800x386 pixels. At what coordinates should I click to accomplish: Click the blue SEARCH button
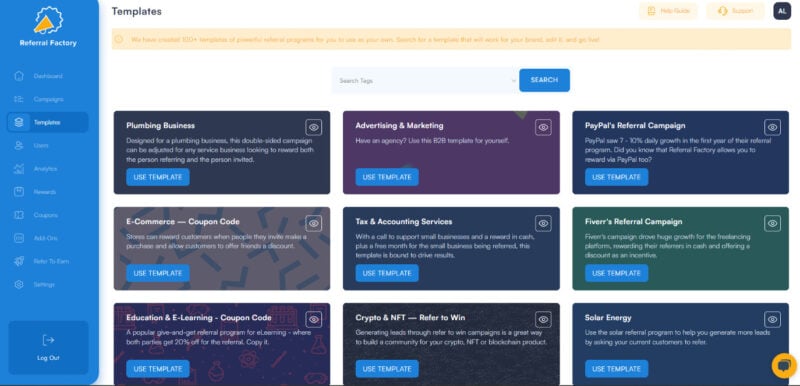click(544, 80)
